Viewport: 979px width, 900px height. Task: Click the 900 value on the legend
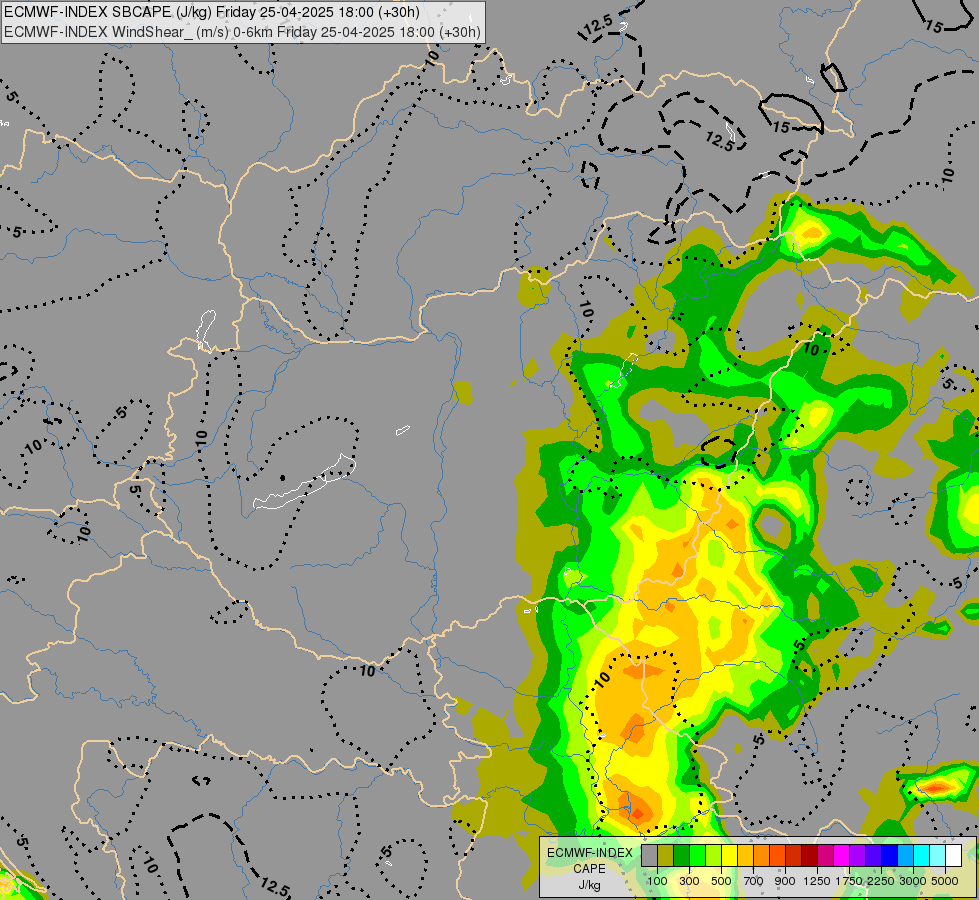pos(785,881)
